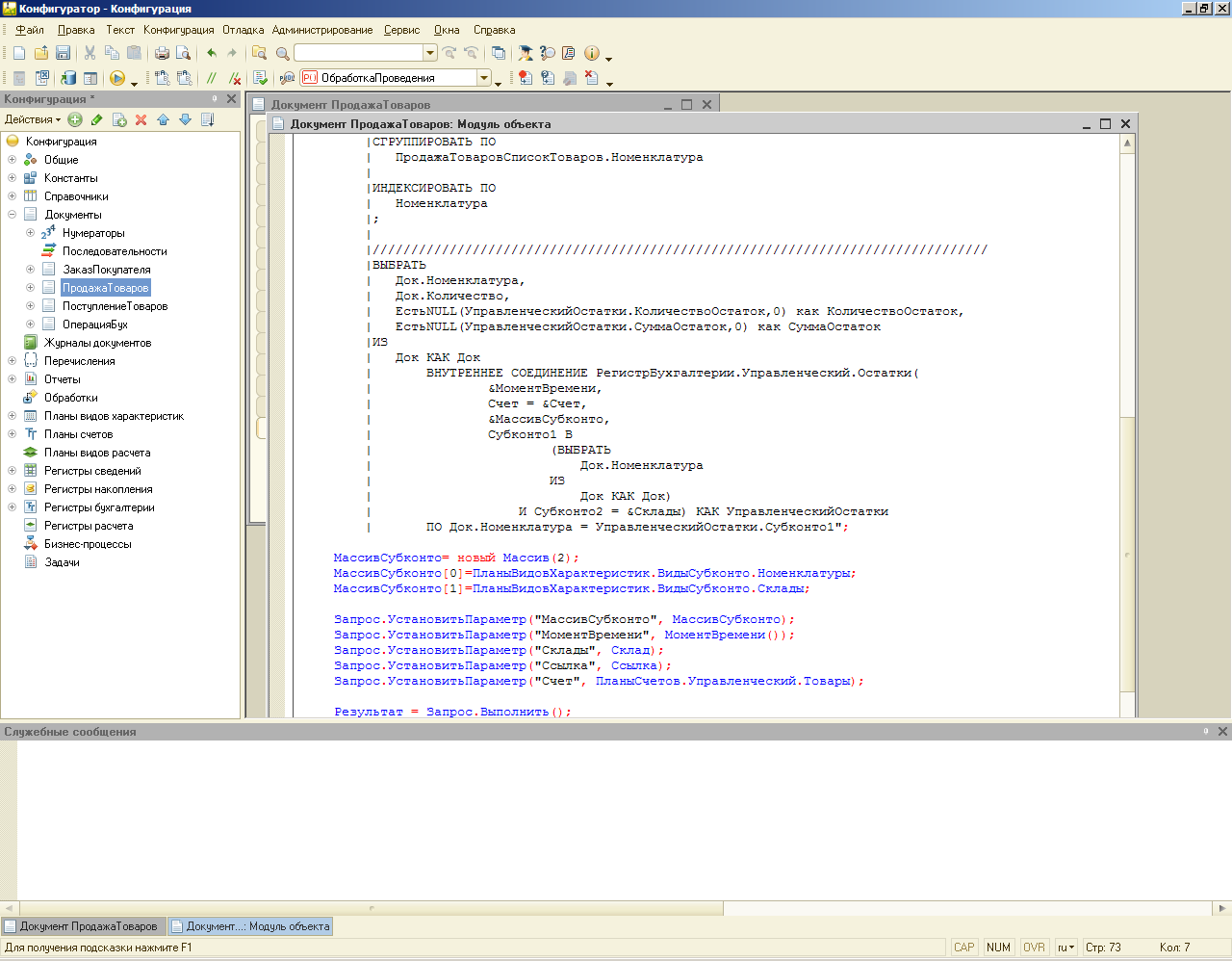The image size is (1232, 961).
Task: Pin the Служебные сообщения panel
Action: click(1205, 732)
